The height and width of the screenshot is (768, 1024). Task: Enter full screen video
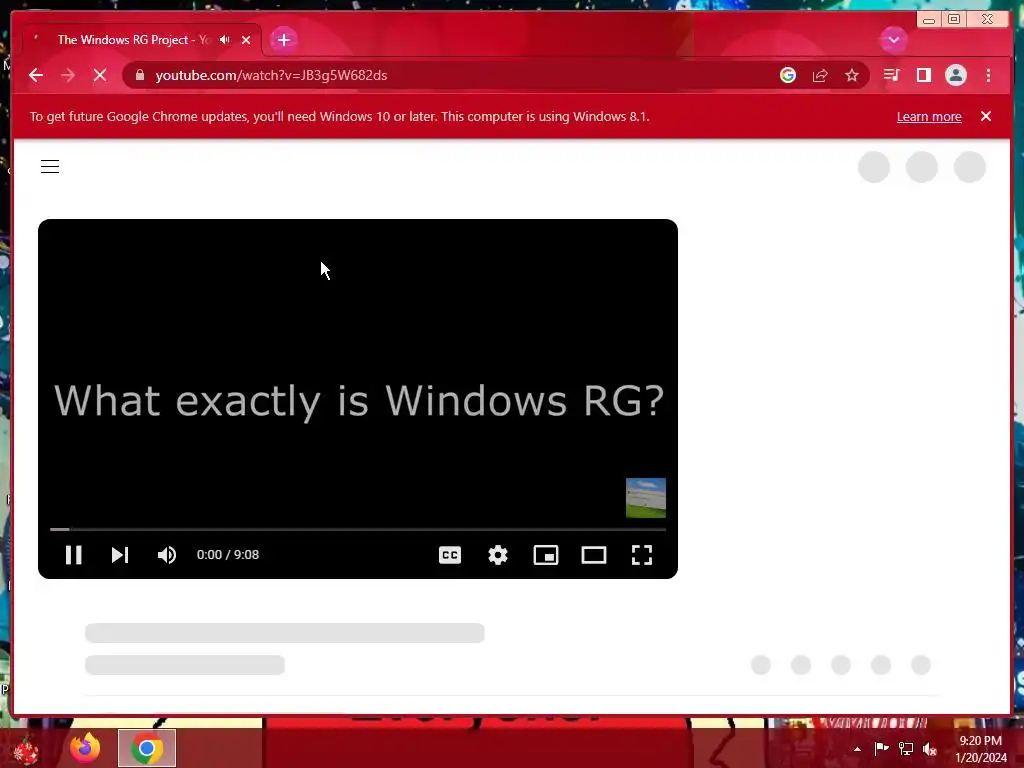click(x=642, y=555)
